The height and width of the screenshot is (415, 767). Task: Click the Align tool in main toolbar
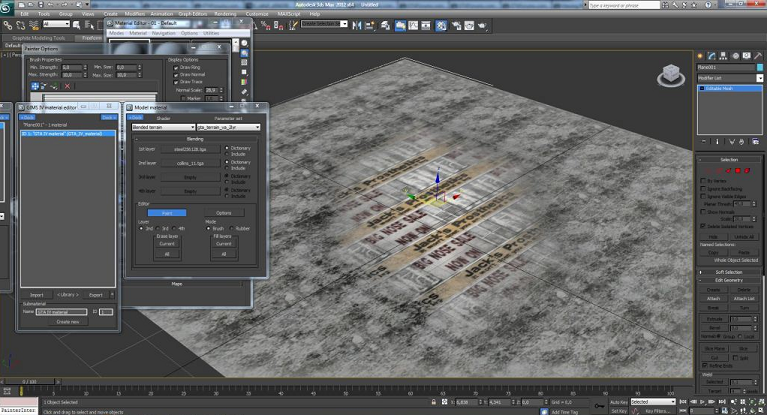pos(370,25)
